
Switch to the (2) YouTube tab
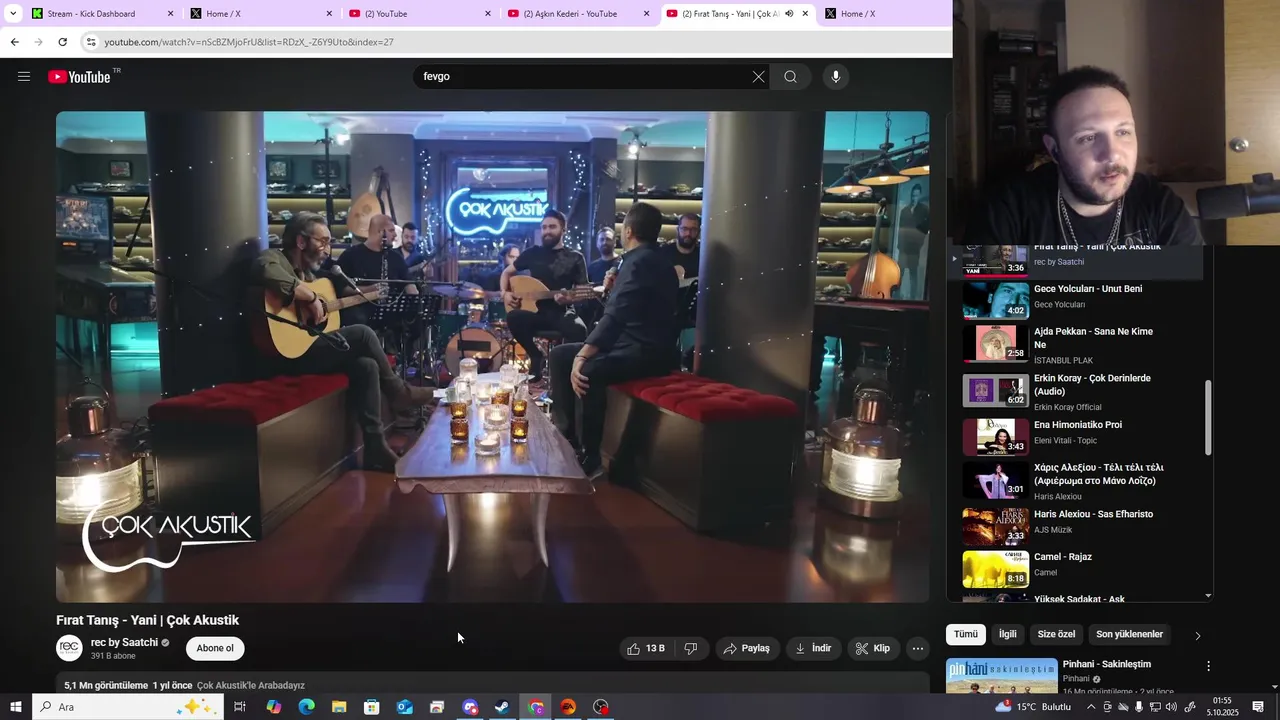(419, 14)
